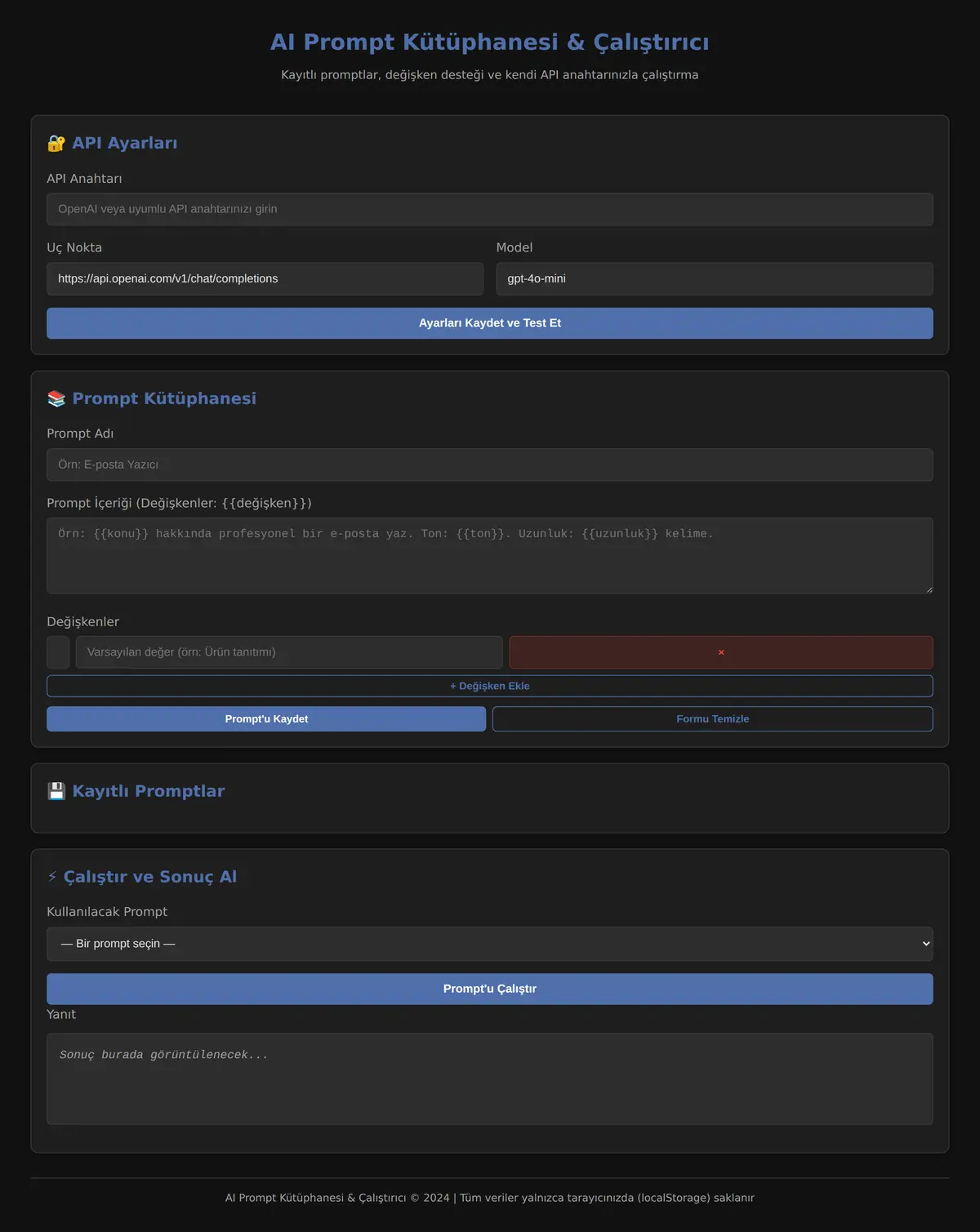The width and height of the screenshot is (980, 1232).
Task: Click the floppy disk icon beside Kayıtlı Promptlar
Action: tap(56, 791)
